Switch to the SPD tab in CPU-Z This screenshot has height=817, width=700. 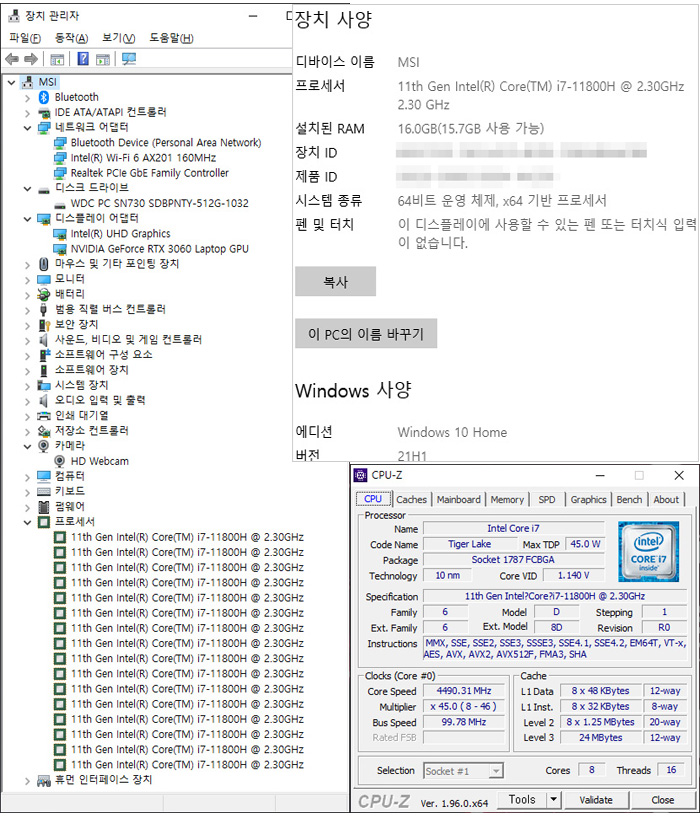tap(547, 499)
